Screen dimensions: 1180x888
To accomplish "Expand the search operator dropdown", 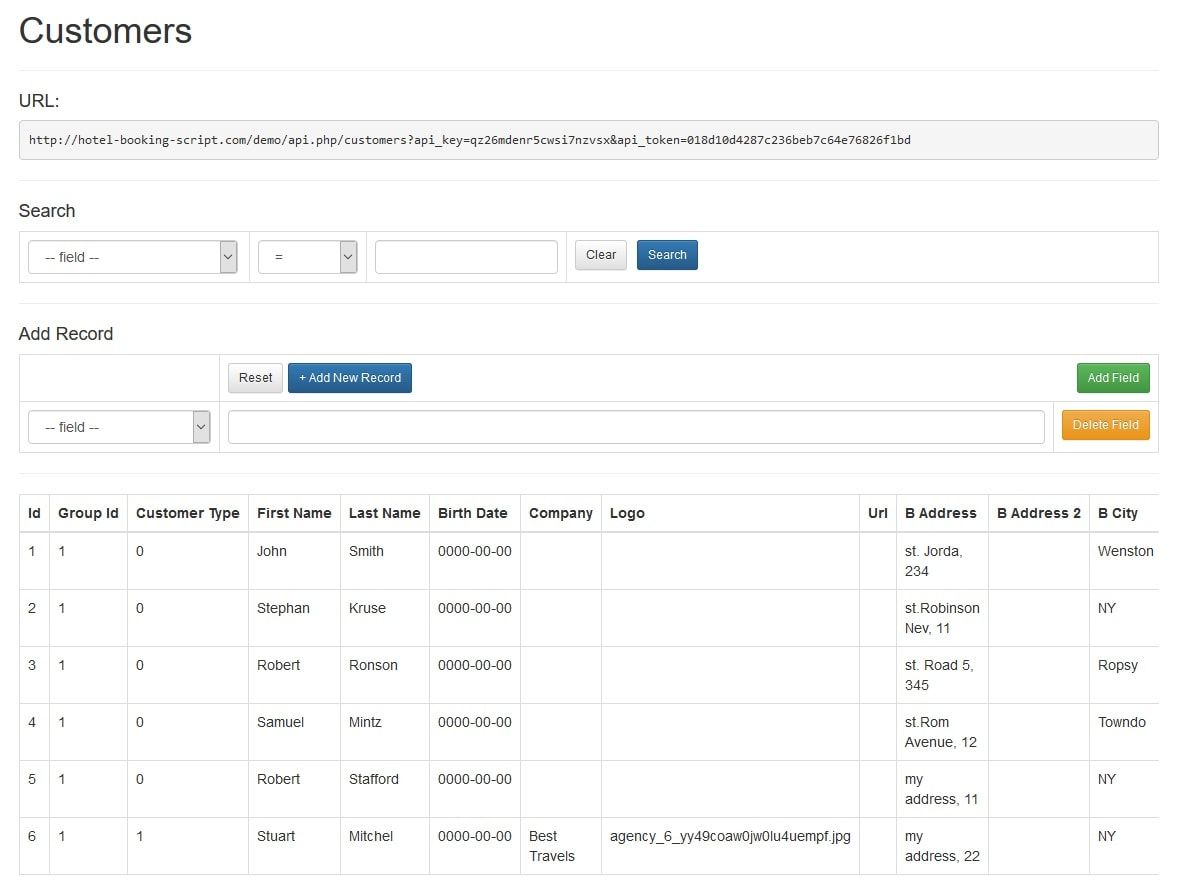I will (307, 257).
